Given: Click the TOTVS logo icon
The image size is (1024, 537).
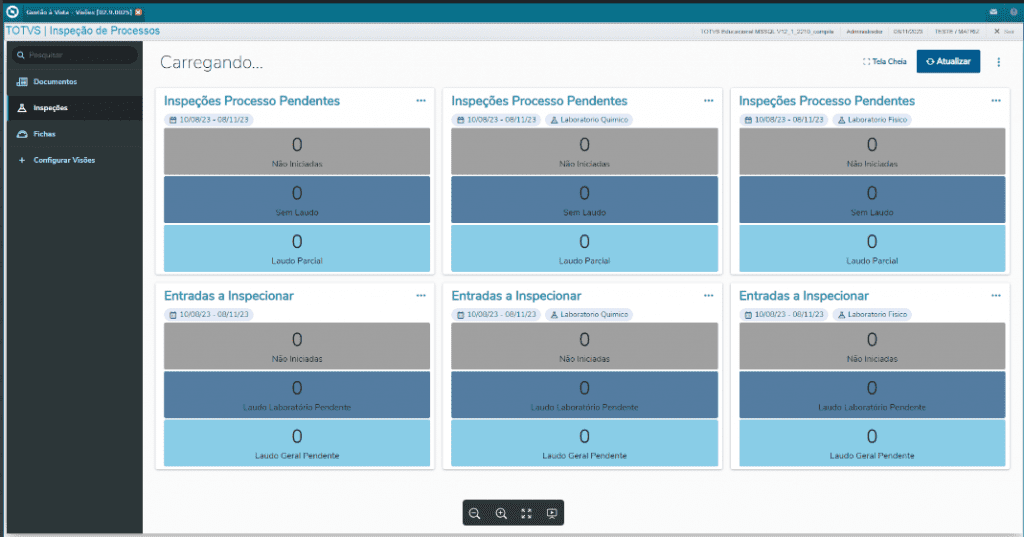Looking at the screenshot, I should coord(12,12).
